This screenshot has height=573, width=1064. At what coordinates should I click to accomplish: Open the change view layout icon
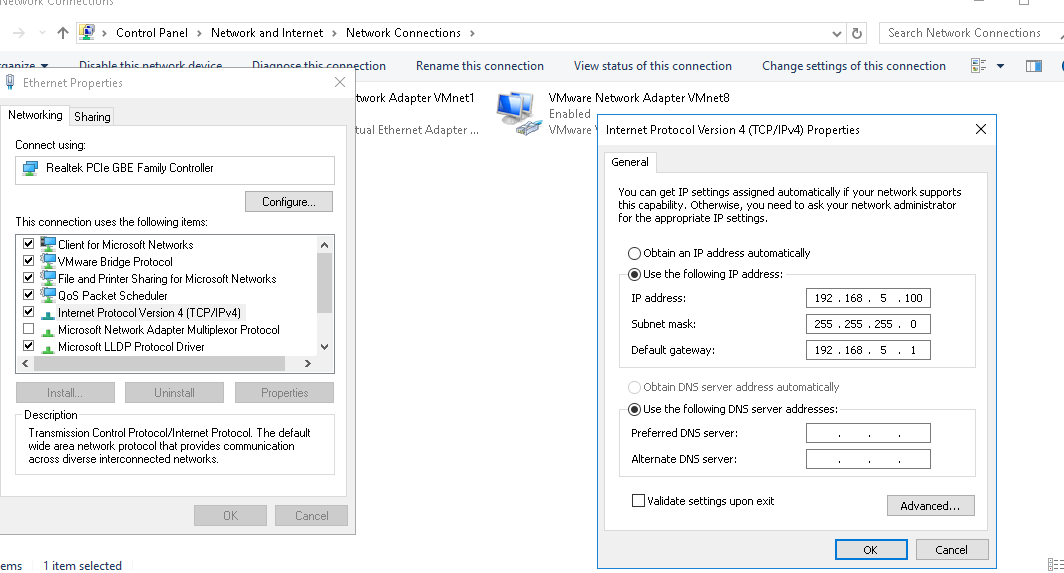(x=978, y=66)
